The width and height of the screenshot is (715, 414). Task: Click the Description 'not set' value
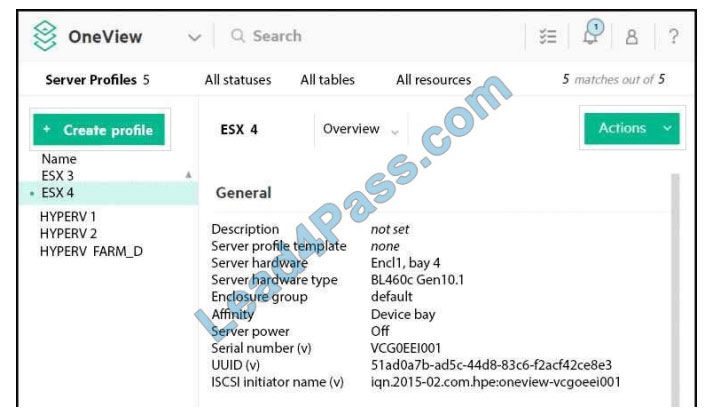[x=390, y=229]
